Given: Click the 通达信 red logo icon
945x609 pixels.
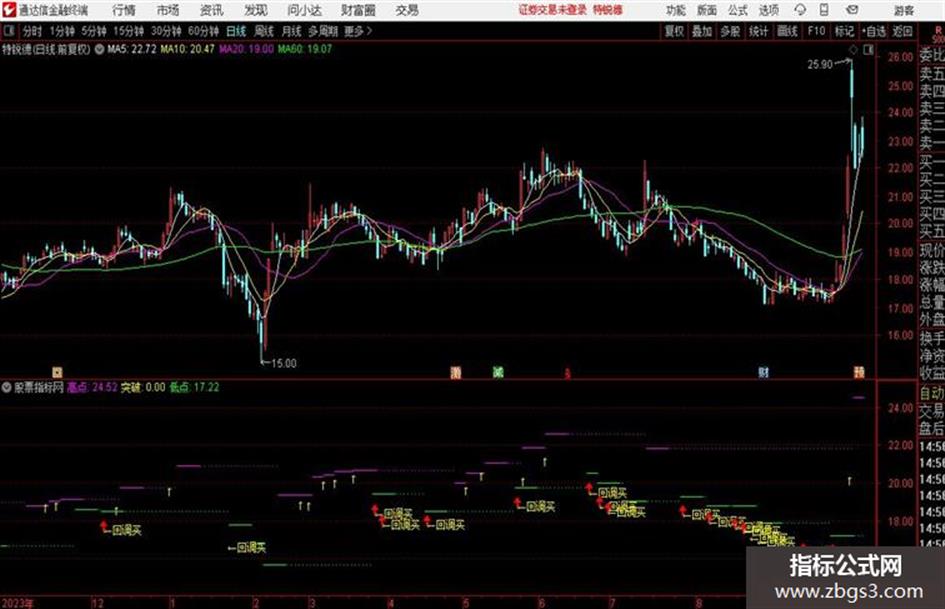Looking at the screenshot, I should 9,10.
